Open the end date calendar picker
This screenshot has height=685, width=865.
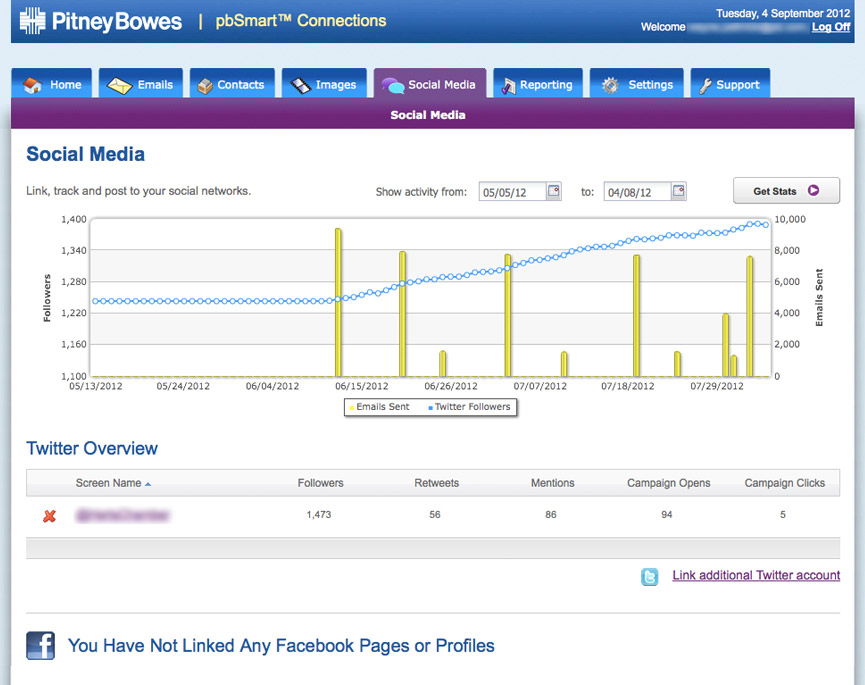[679, 191]
